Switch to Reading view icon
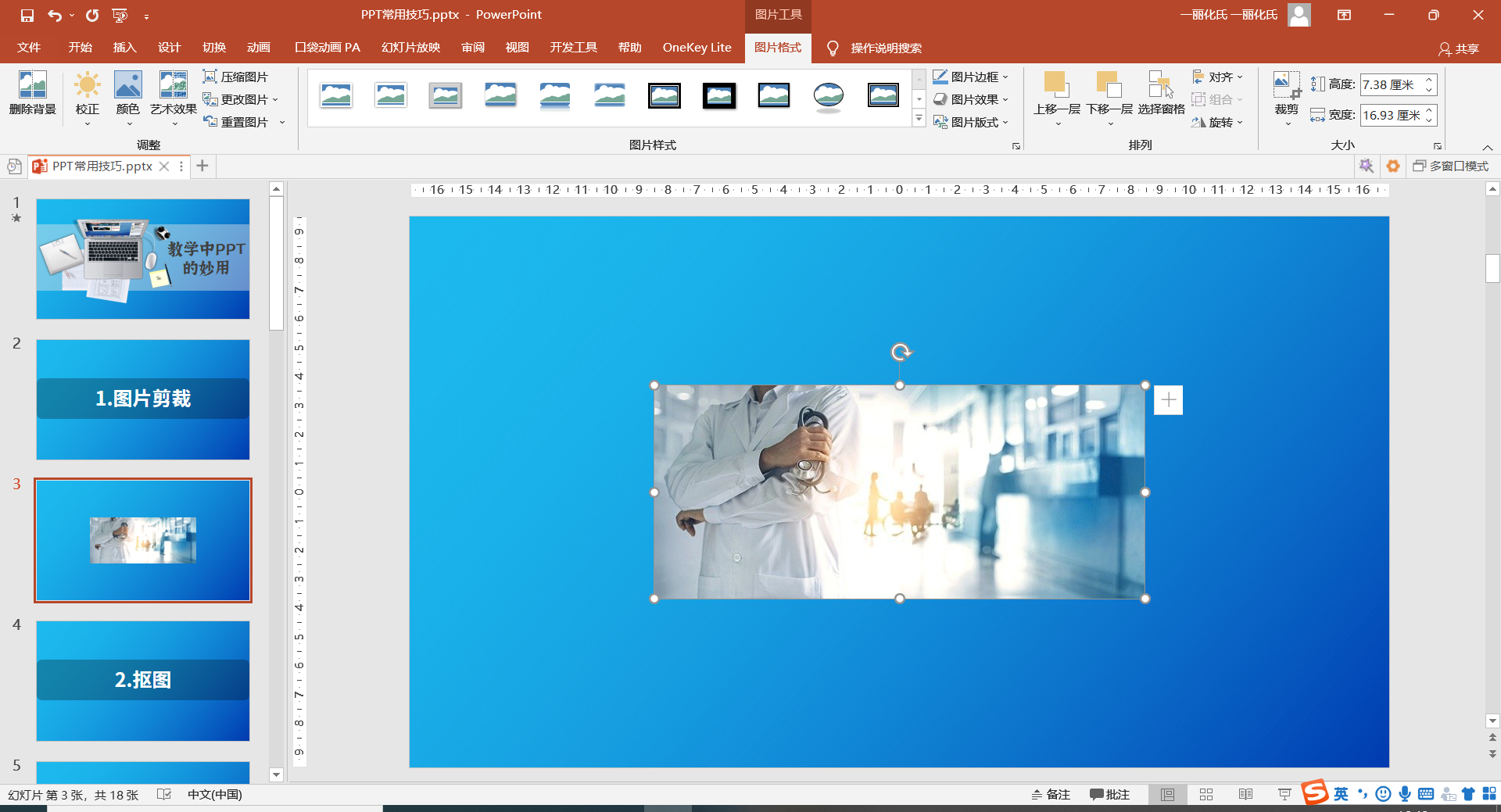Viewport: 1501px width, 812px height. [x=1245, y=794]
